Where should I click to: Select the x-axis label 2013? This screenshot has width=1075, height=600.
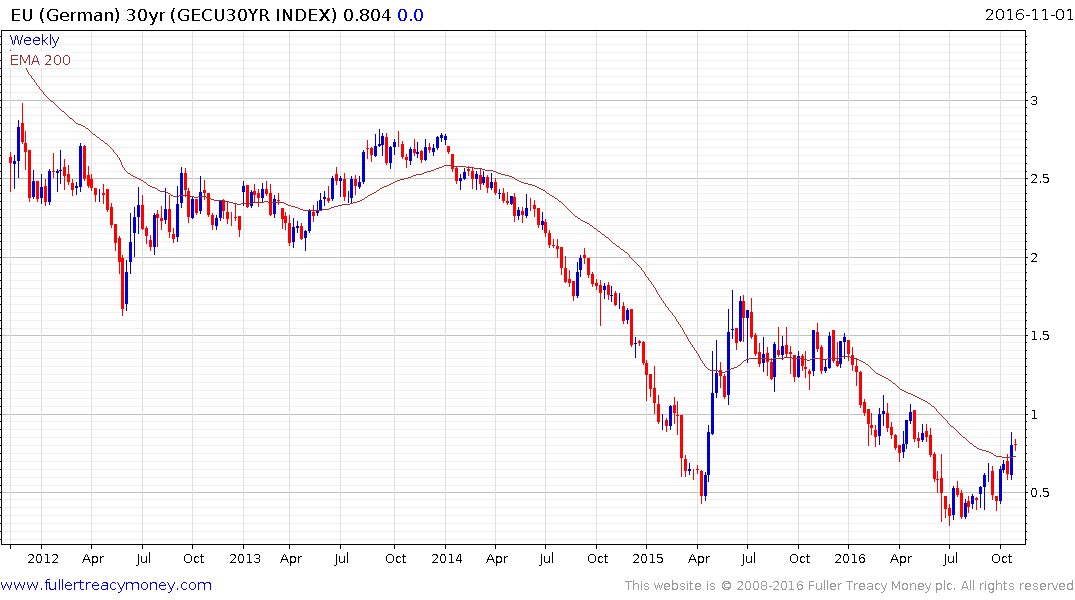click(245, 558)
